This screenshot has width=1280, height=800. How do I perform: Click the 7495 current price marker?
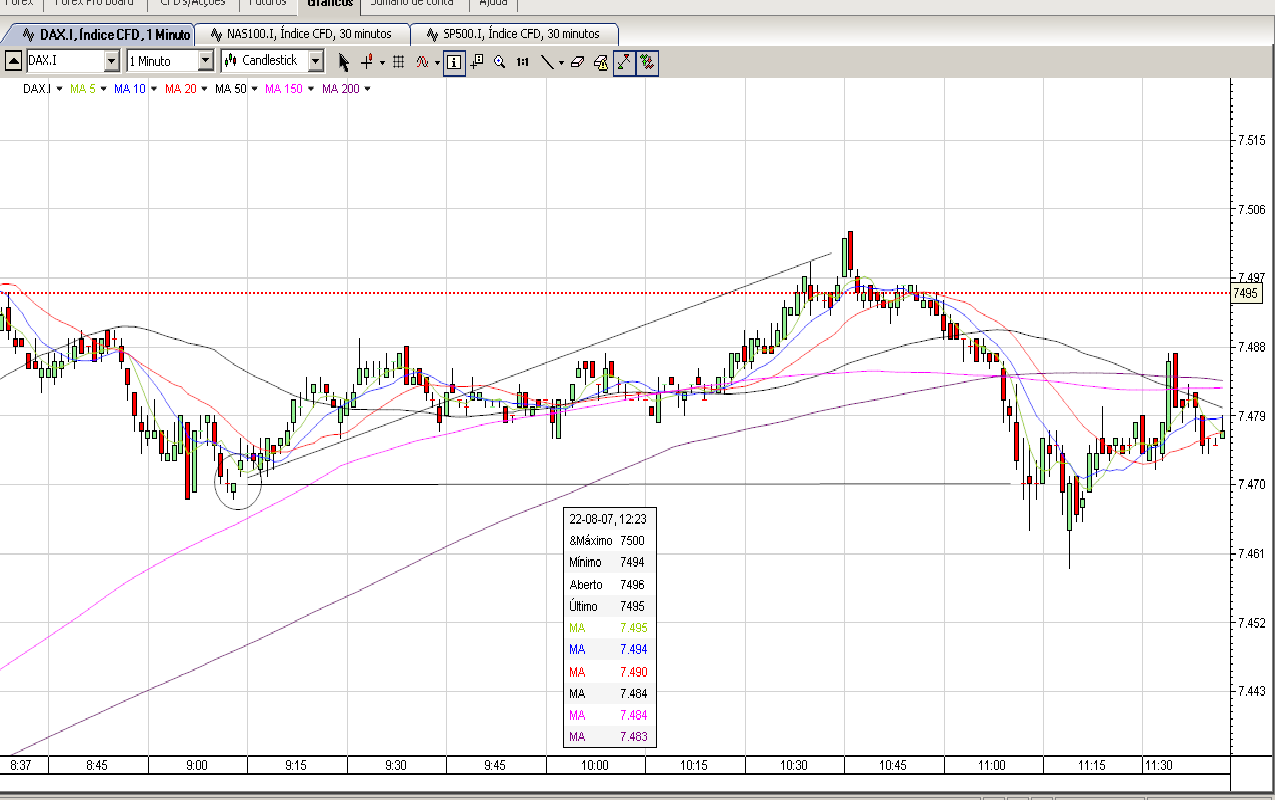tap(1246, 293)
